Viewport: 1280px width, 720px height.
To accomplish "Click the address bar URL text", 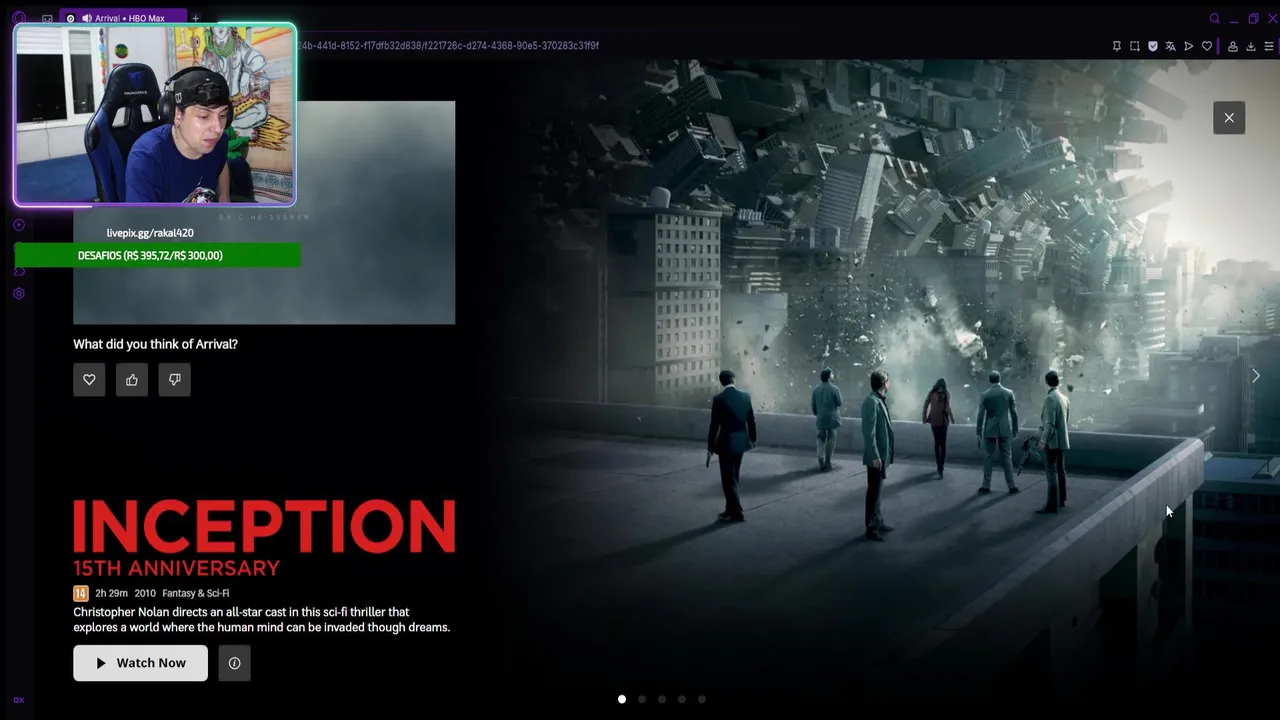I will click(x=448, y=46).
